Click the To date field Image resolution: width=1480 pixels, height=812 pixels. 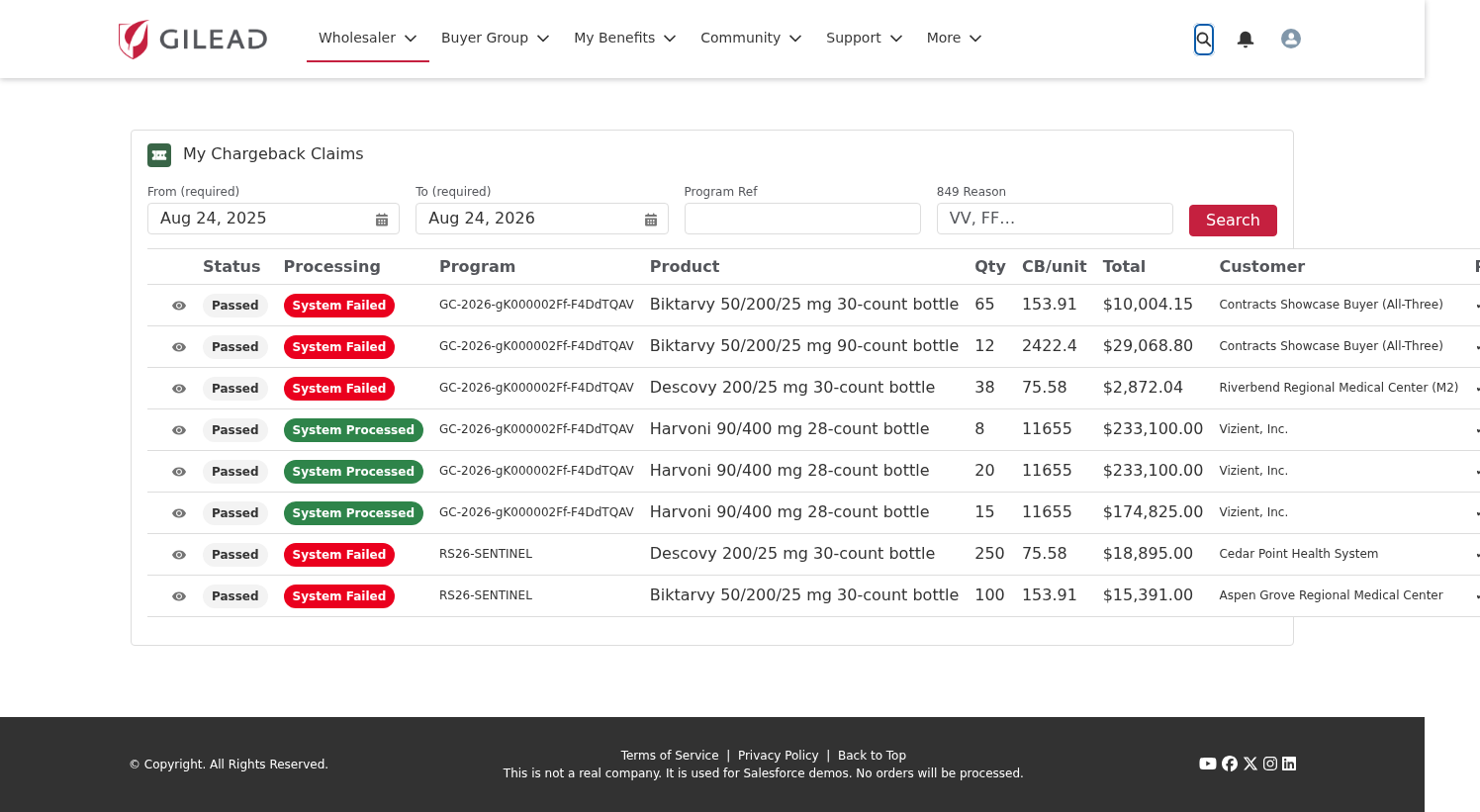pos(542,219)
